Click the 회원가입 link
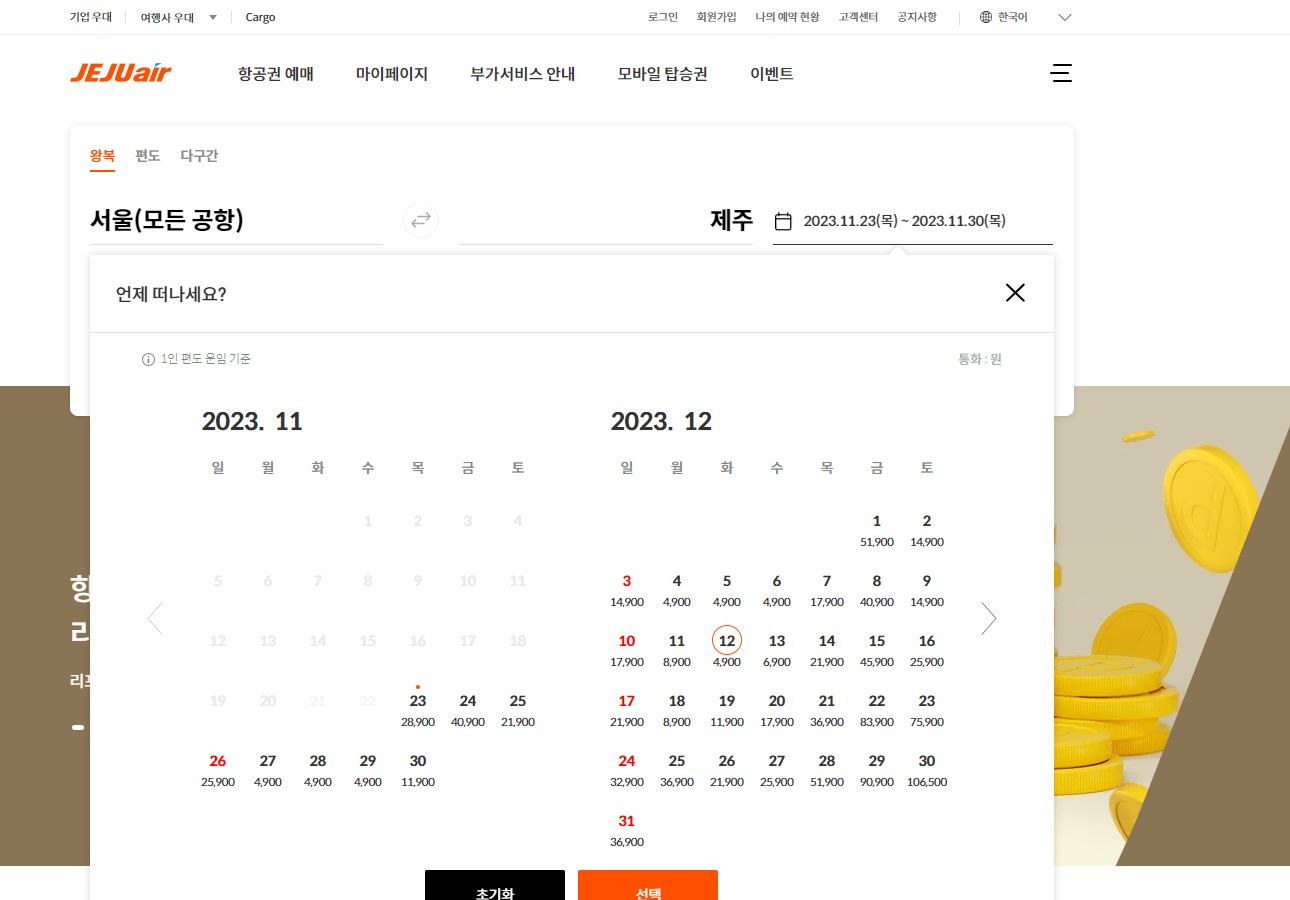Screen dimensions: 1290x900 click(x=717, y=17)
